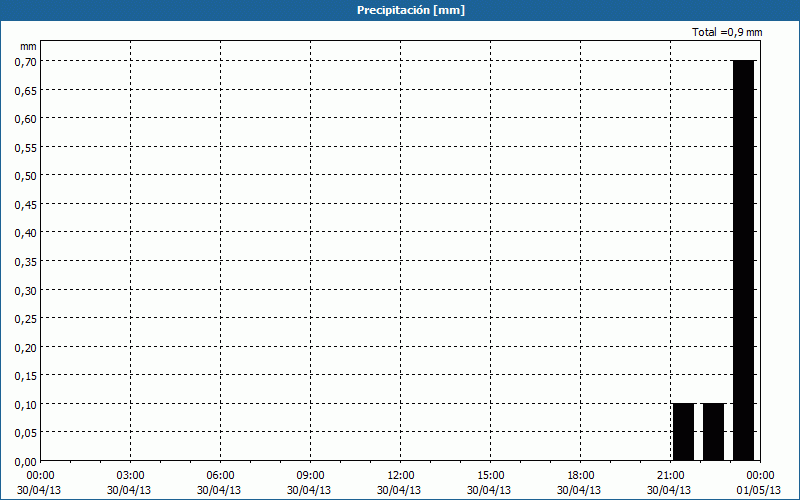Click the 0,00 y-axis label
This screenshot has width=800, height=500.
point(26,462)
